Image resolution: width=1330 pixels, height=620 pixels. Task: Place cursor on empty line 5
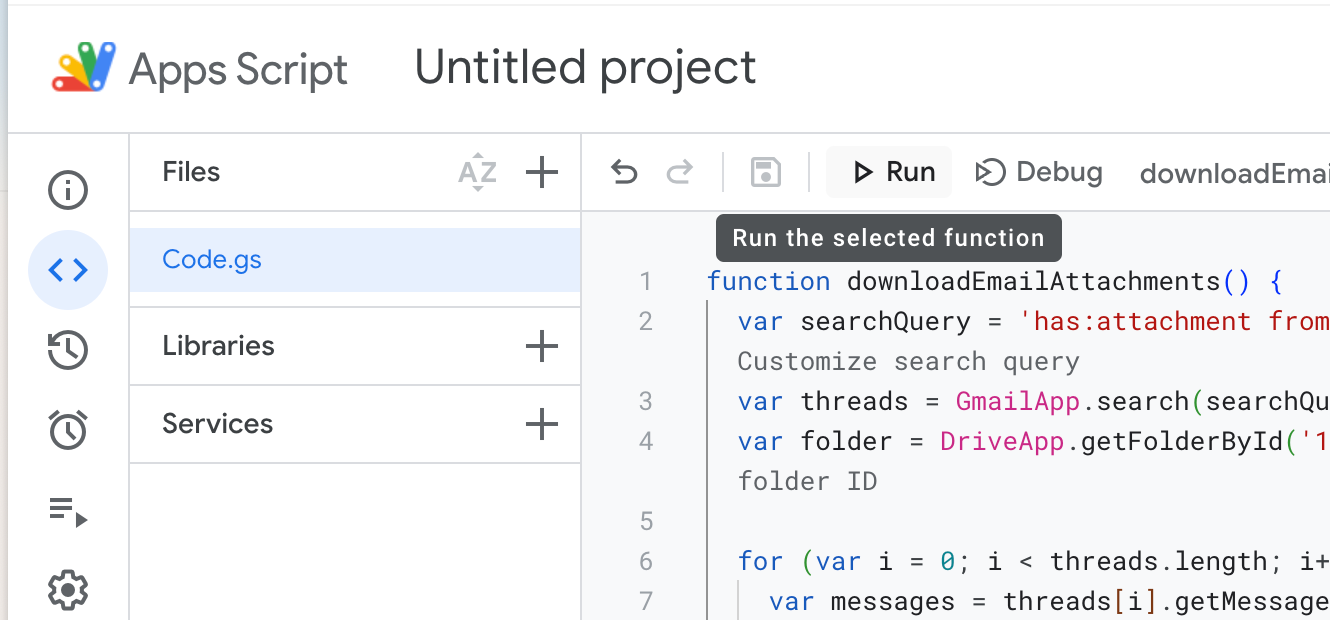click(900, 521)
